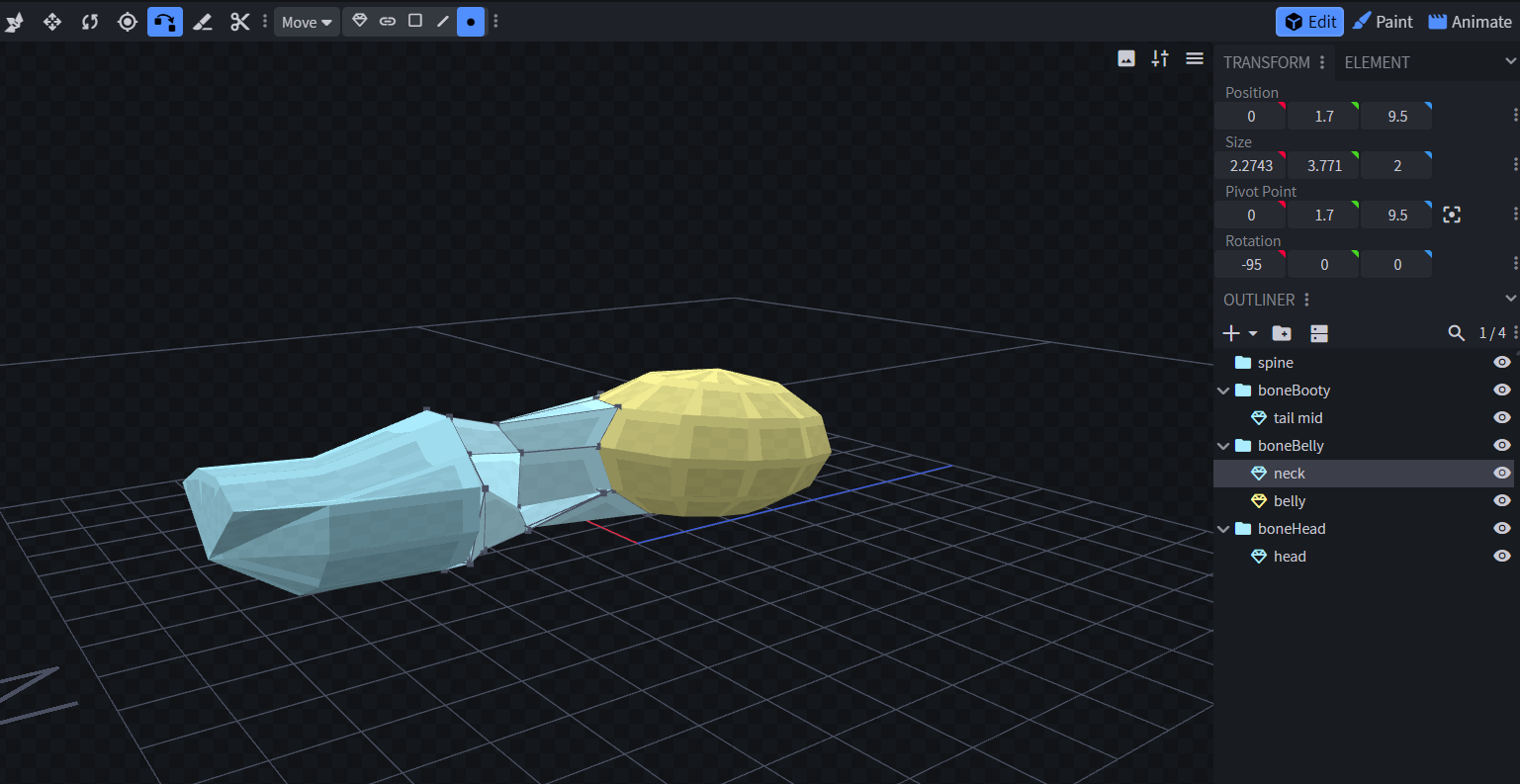
Task: Click the add element plus icon
Action: (x=1231, y=333)
